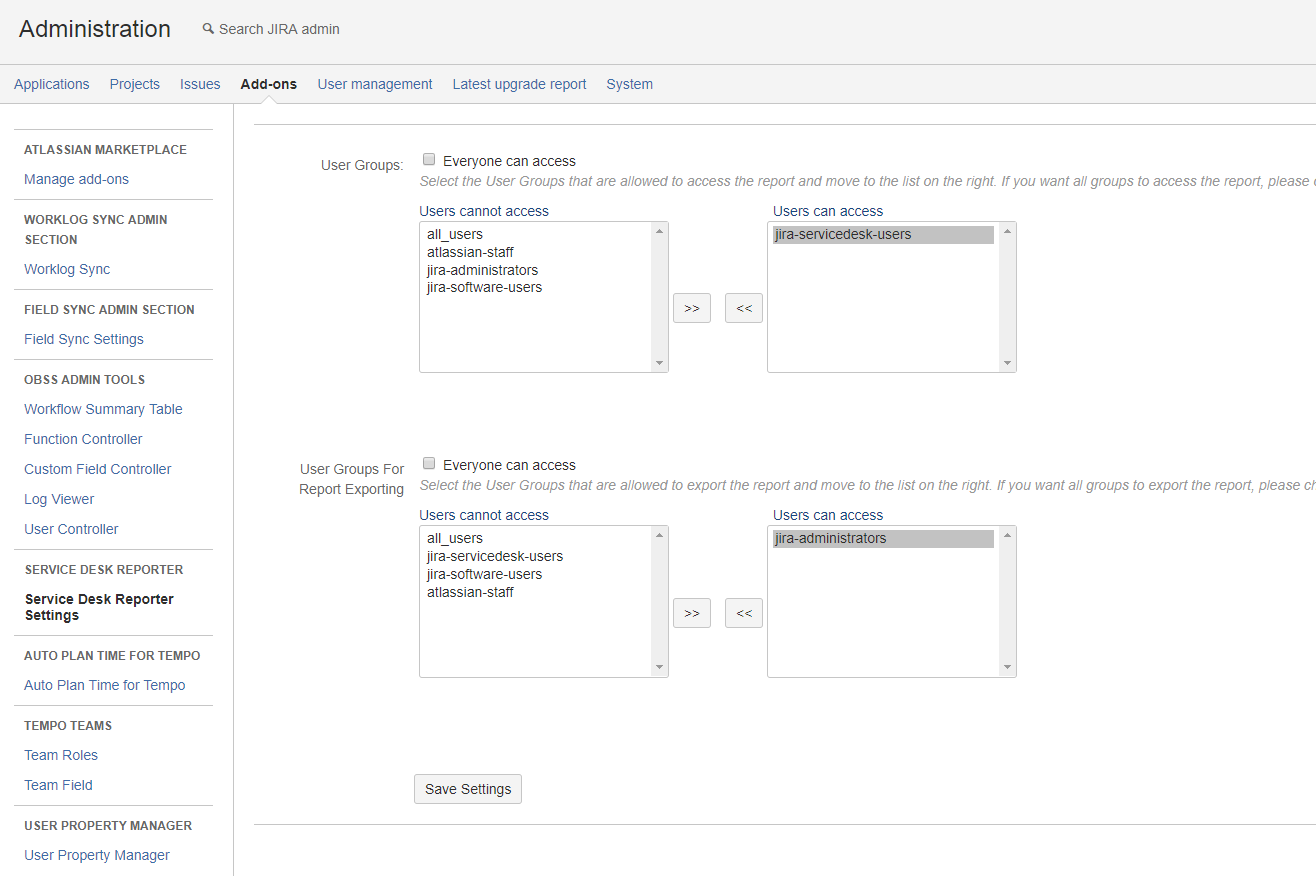This screenshot has width=1316, height=876.
Task: Click << button in Report Exporting section
Action: point(743,612)
